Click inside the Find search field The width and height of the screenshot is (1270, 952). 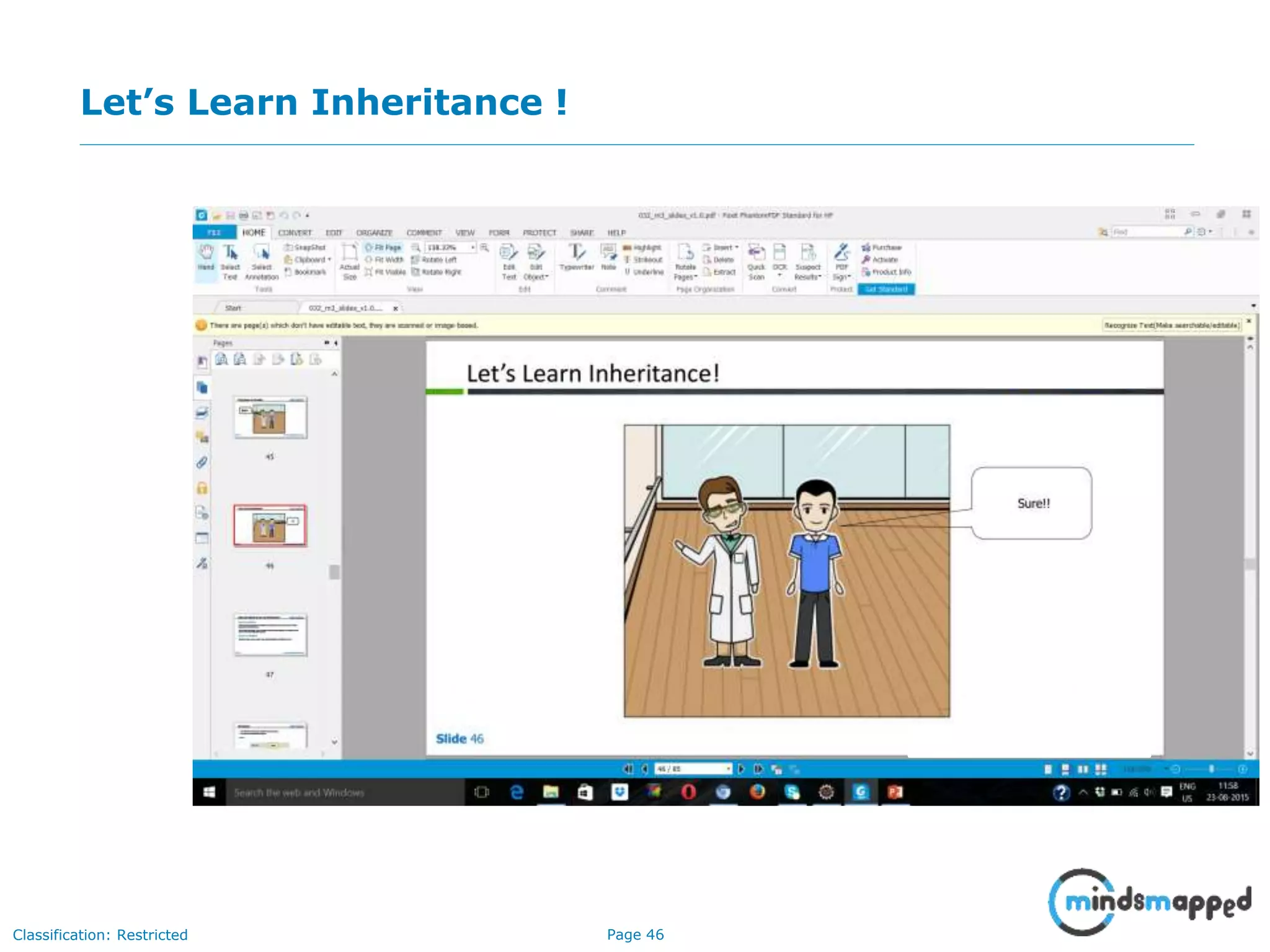[x=1147, y=232]
